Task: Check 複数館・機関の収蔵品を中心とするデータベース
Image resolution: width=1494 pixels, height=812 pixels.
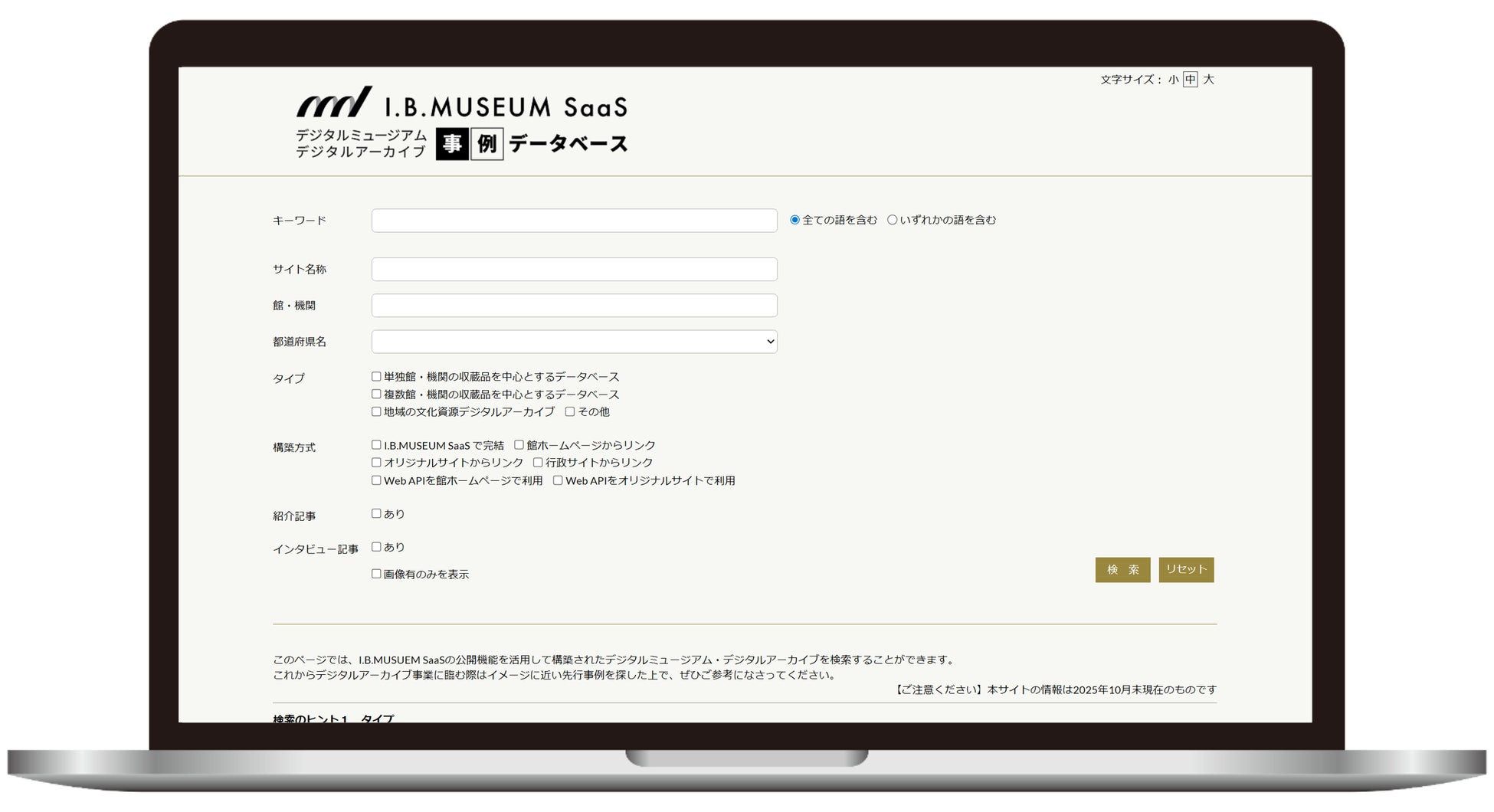Action: point(376,395)
